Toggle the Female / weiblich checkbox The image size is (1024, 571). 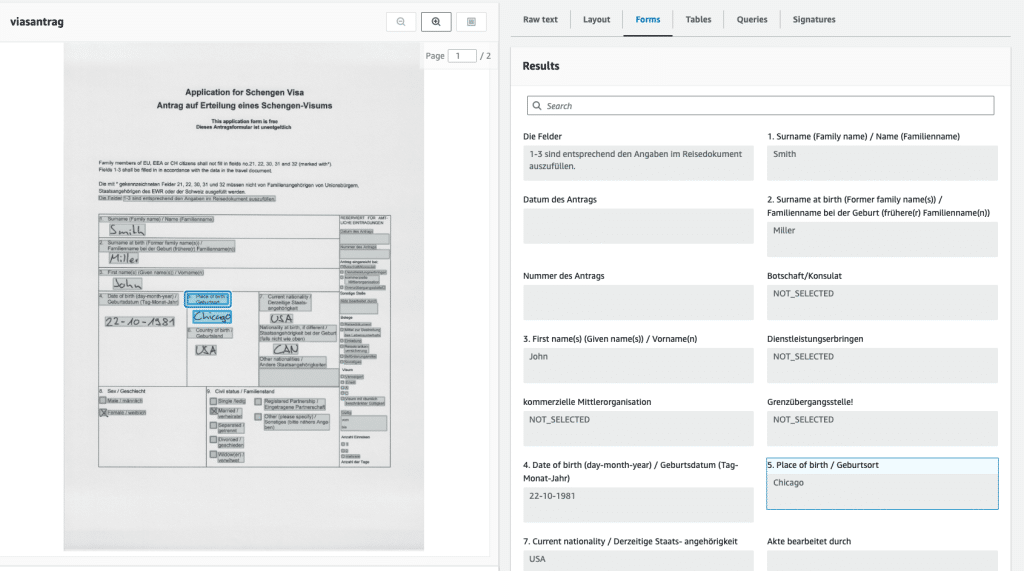[102, 411]
